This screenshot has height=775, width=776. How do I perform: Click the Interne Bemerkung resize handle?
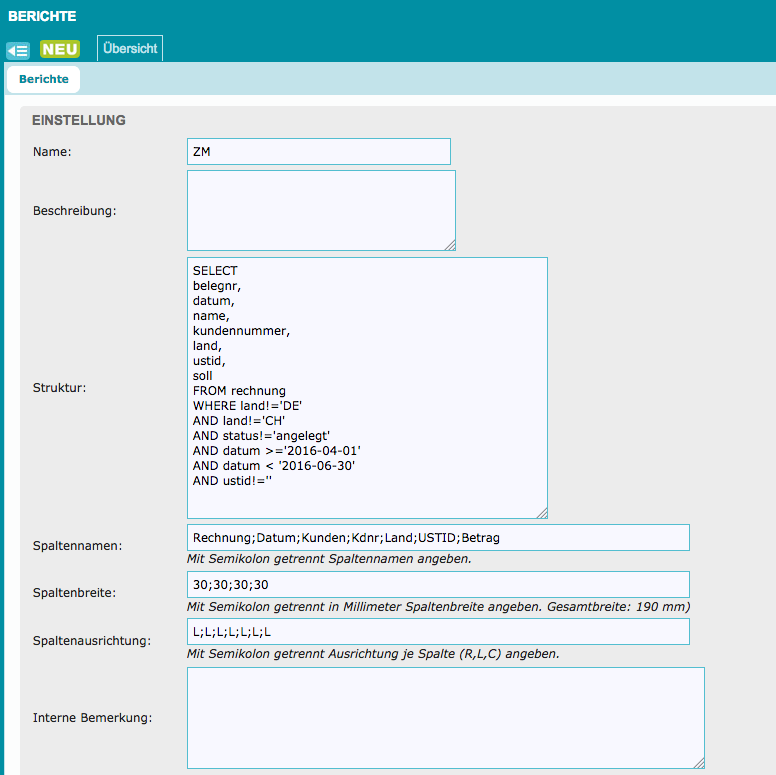pyautogui.click(x=699, y=763)
